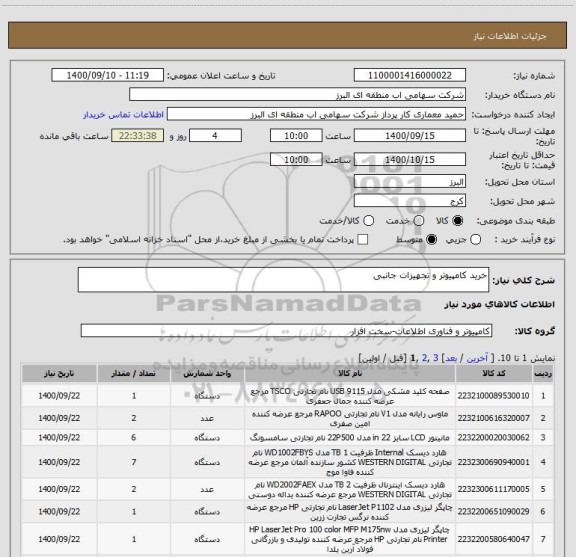Click the شماره نیاز number field
This screenshot has width=576, height=557.
pos(410,75)
